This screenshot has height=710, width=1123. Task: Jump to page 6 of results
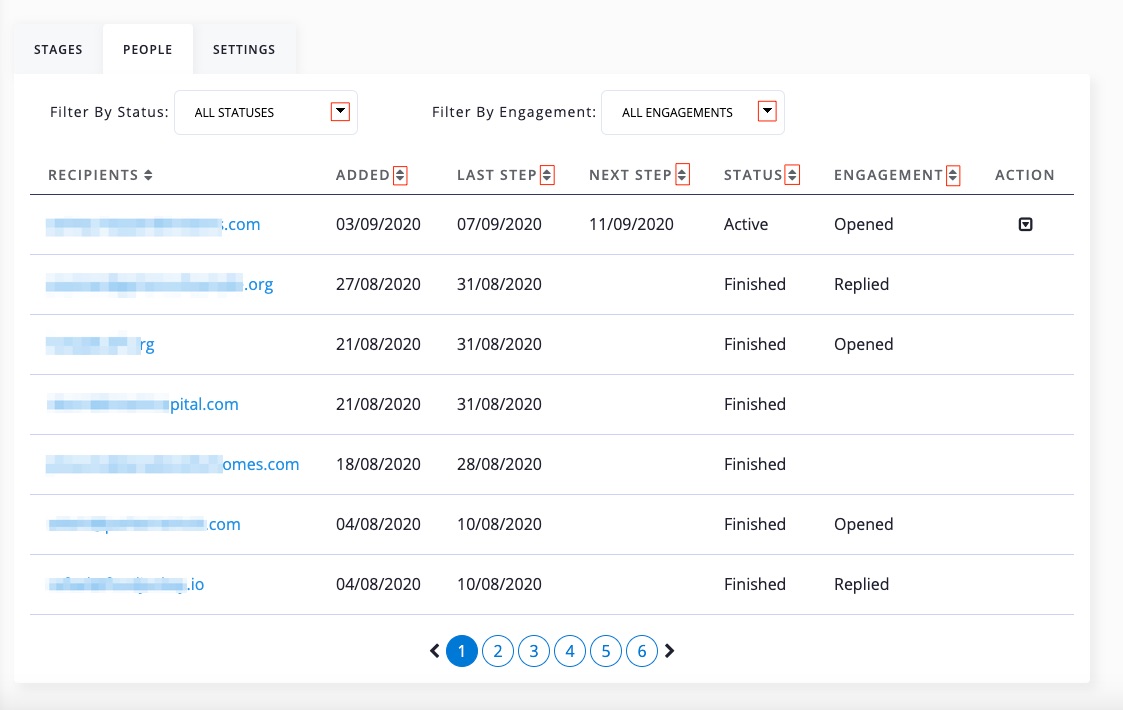click(641, 652)
